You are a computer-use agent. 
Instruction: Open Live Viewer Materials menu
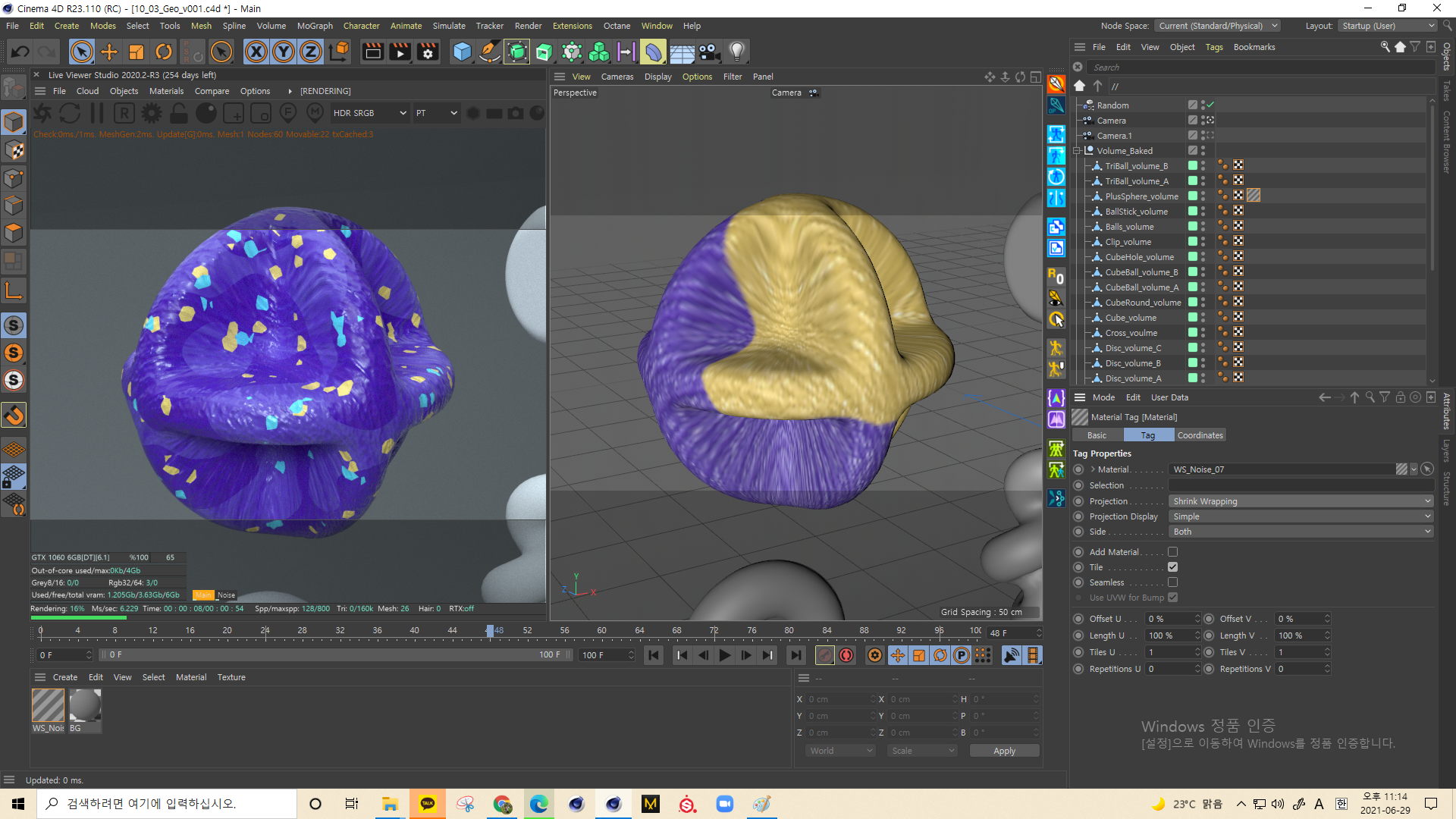(166, 91)
